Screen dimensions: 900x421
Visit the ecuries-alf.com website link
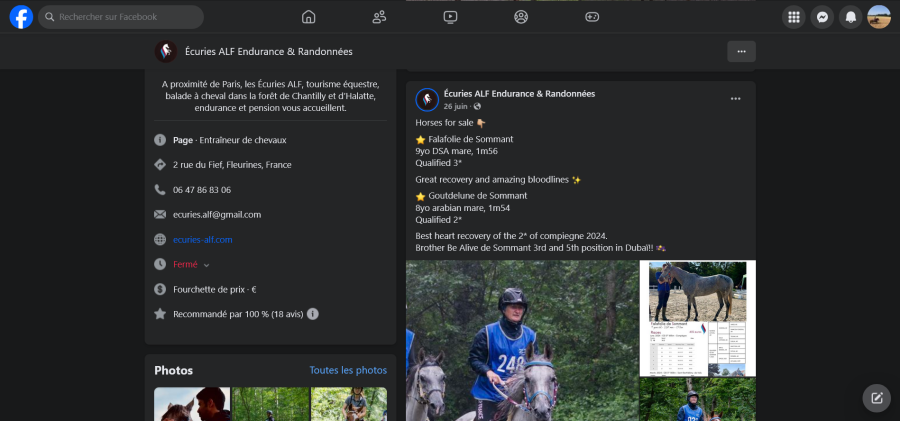(202, 240)
